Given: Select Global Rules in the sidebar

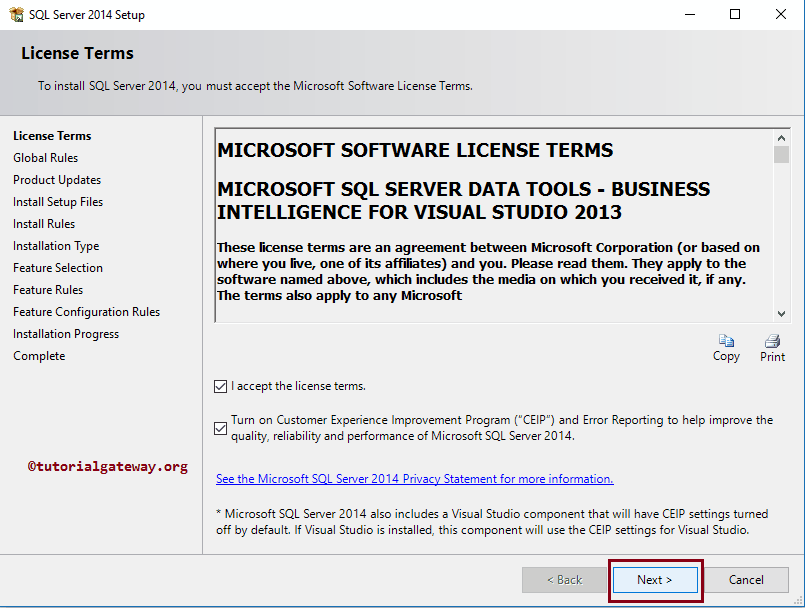Looking at the screenshot, I should [x=45, y=157].
